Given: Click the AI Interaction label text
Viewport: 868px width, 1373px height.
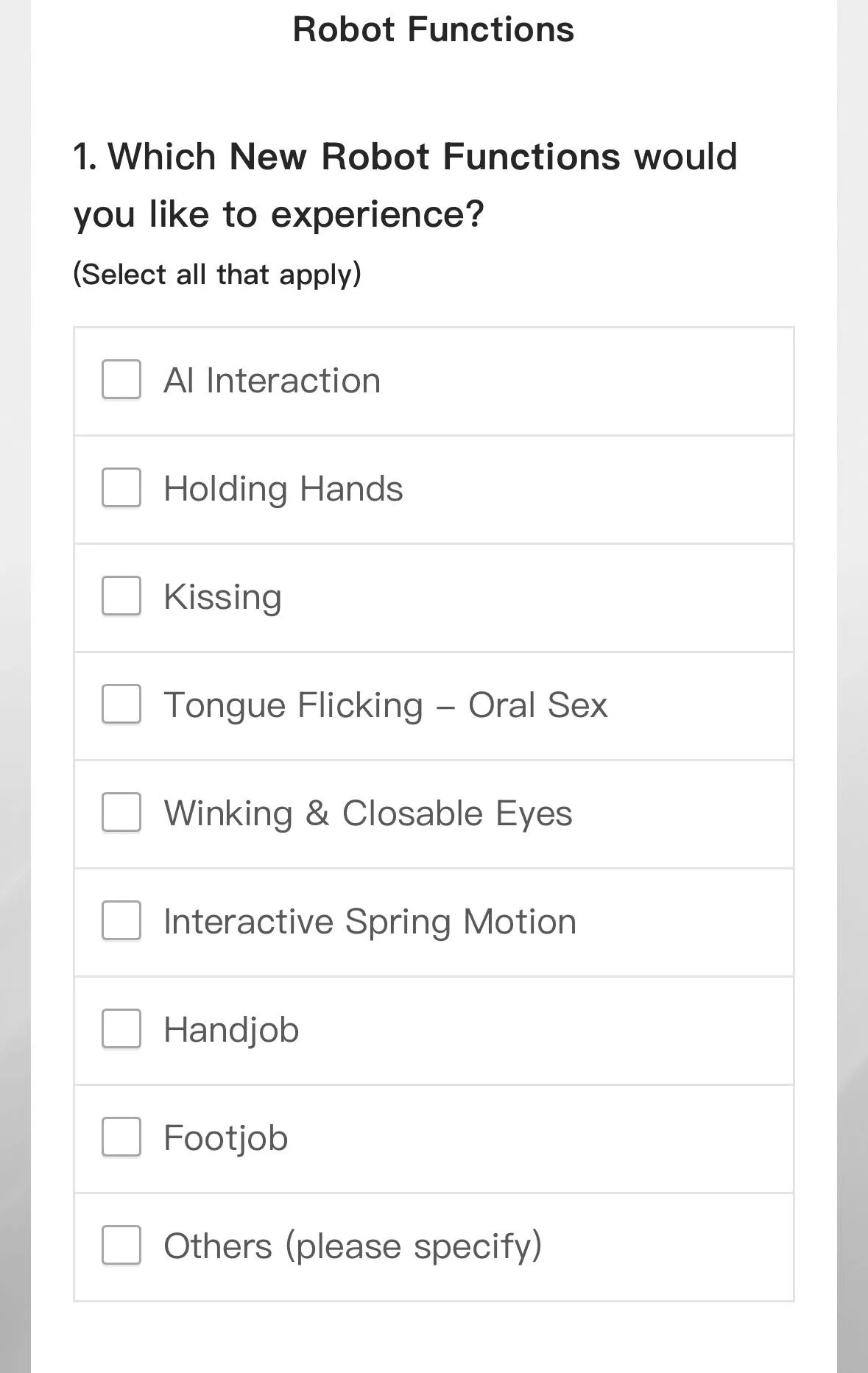Looking at the screenshot, I should [272, 381].
